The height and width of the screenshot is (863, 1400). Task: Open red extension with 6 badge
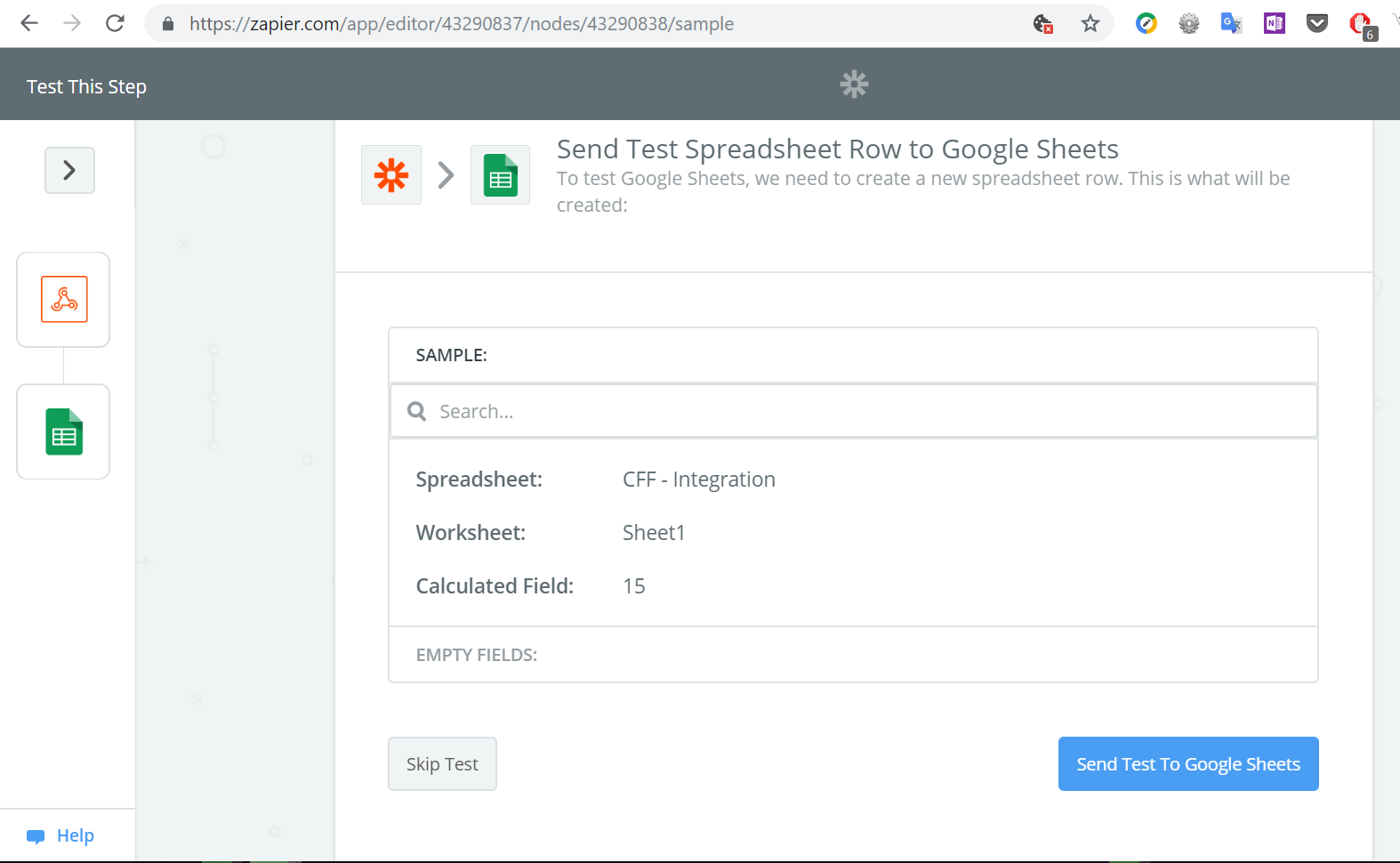pos(1363,26)
